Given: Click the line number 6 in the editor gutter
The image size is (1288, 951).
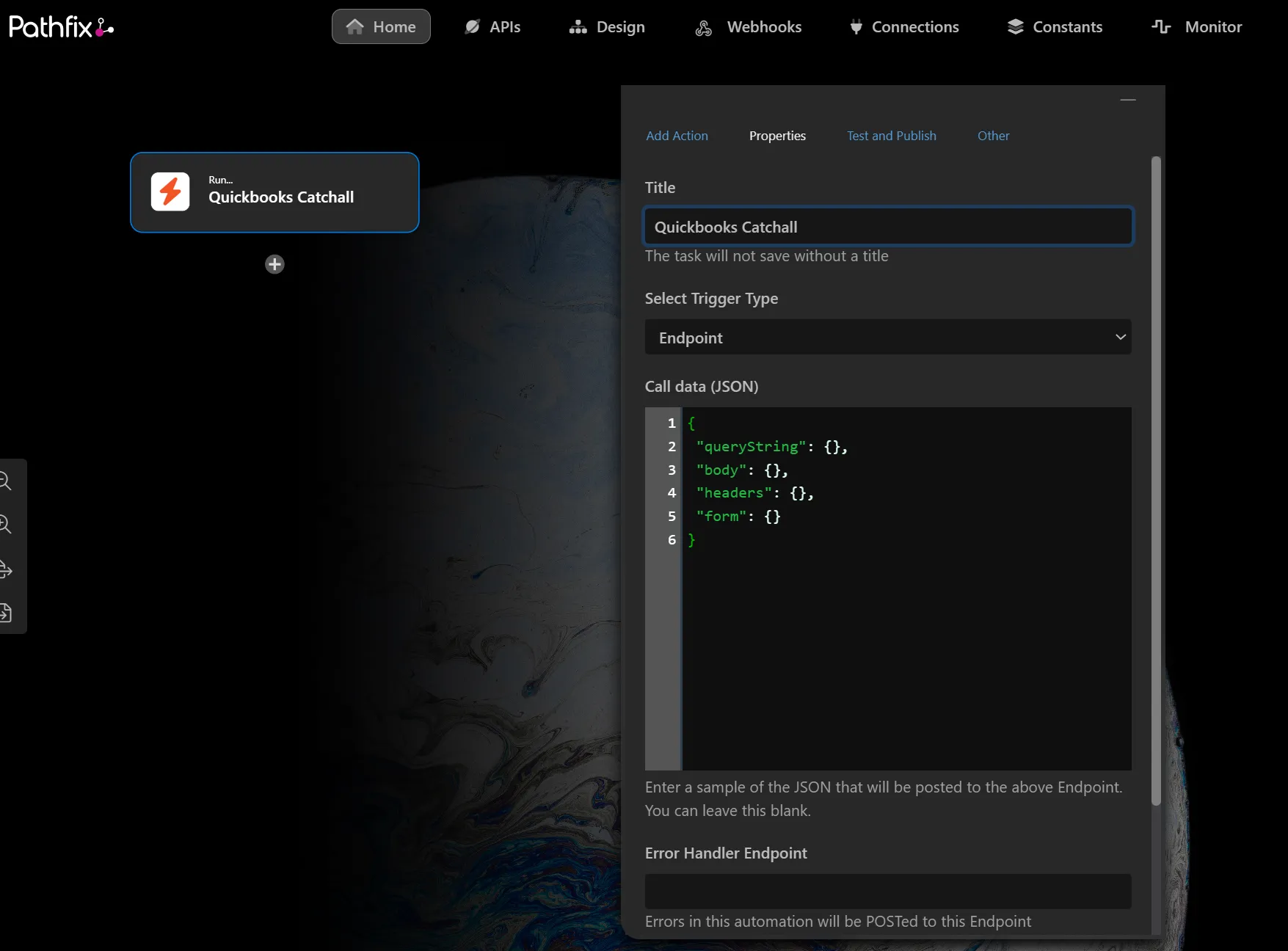Looking at the screenshot, I should coord(672,540).
